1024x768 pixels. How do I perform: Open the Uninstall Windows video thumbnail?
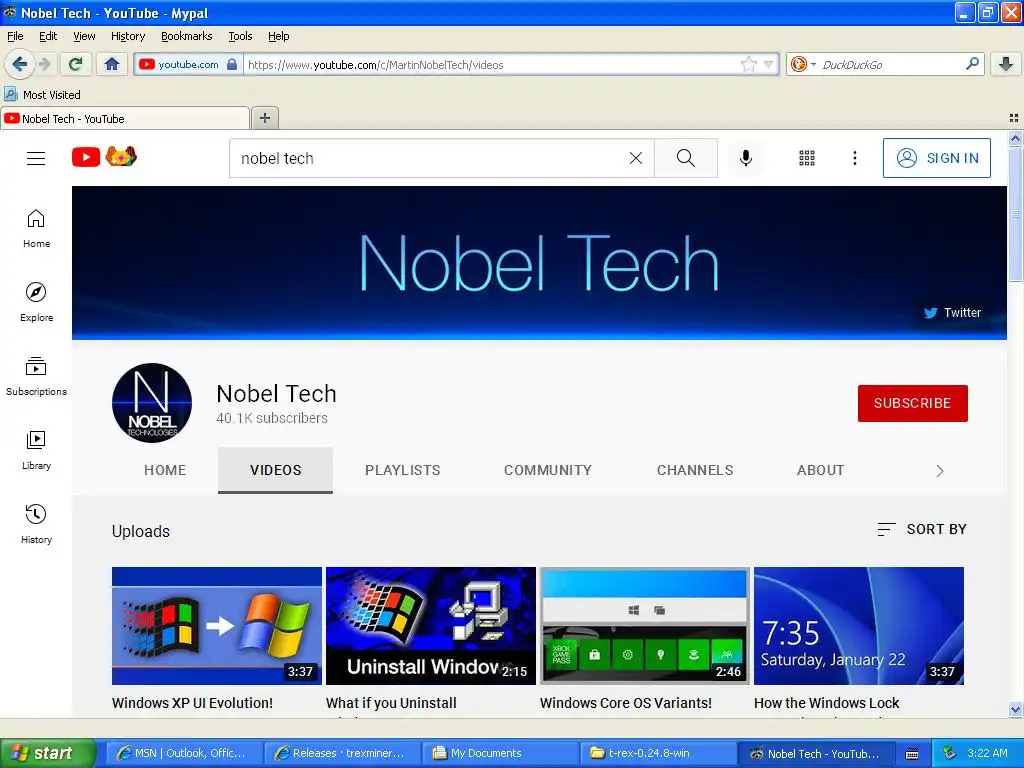tap(430, 626)
